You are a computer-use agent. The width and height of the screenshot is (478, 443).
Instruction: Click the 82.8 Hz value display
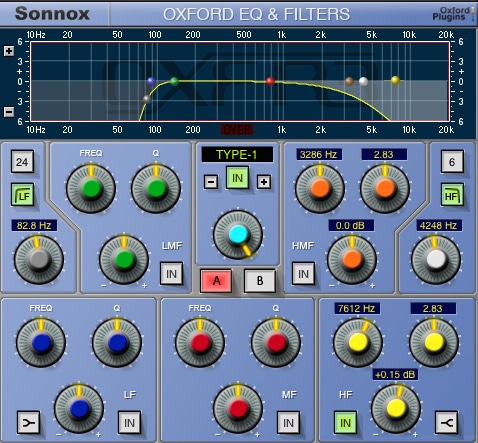click(x=34, y=226)
